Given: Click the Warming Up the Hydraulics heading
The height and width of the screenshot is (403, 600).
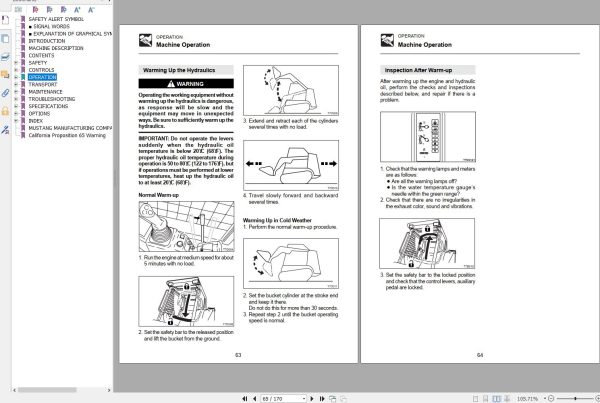Looking at the screenshot, I should (x=179, y=70).
